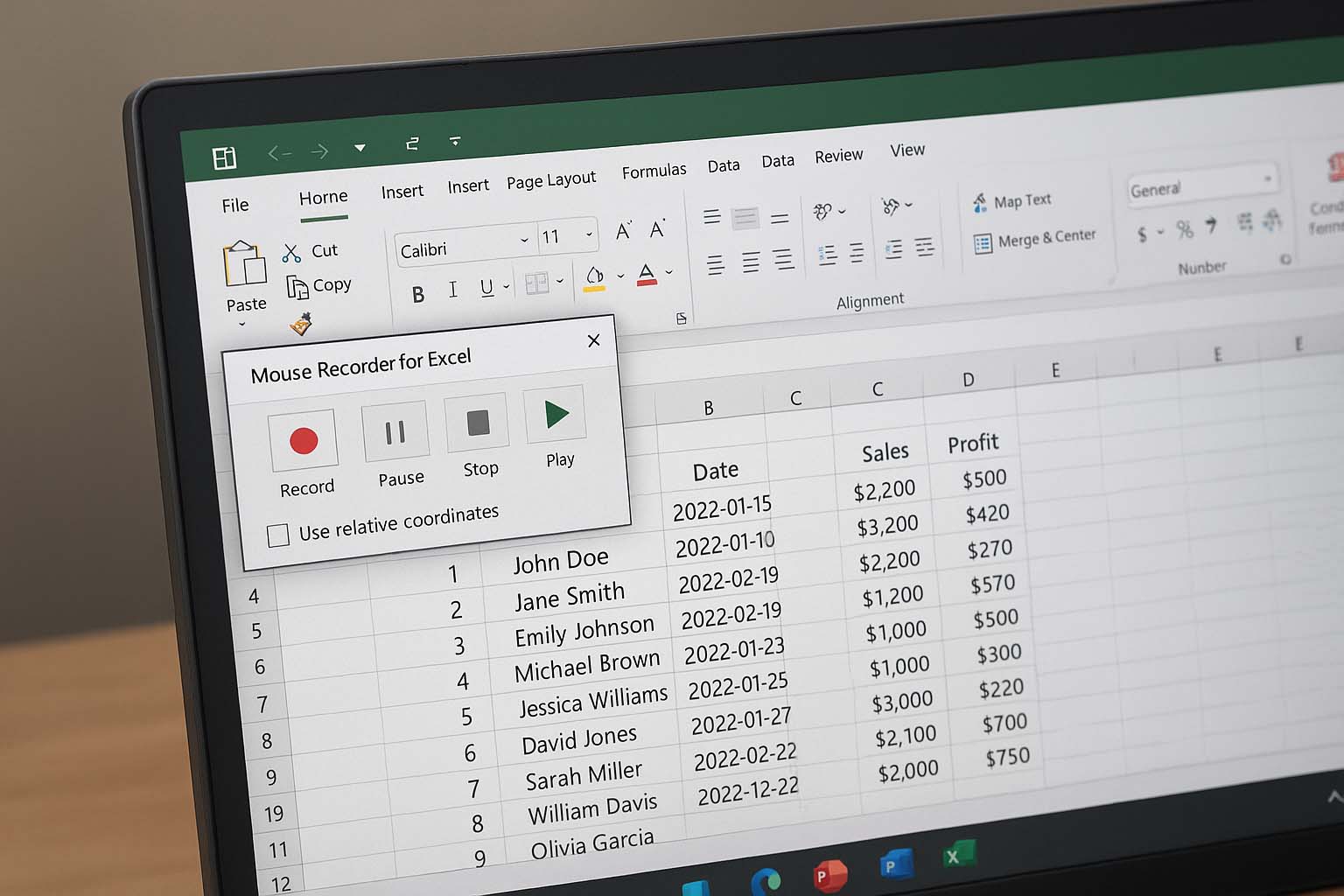Stop the mouse recorder
1344x896 pixels.
point(477,423)
